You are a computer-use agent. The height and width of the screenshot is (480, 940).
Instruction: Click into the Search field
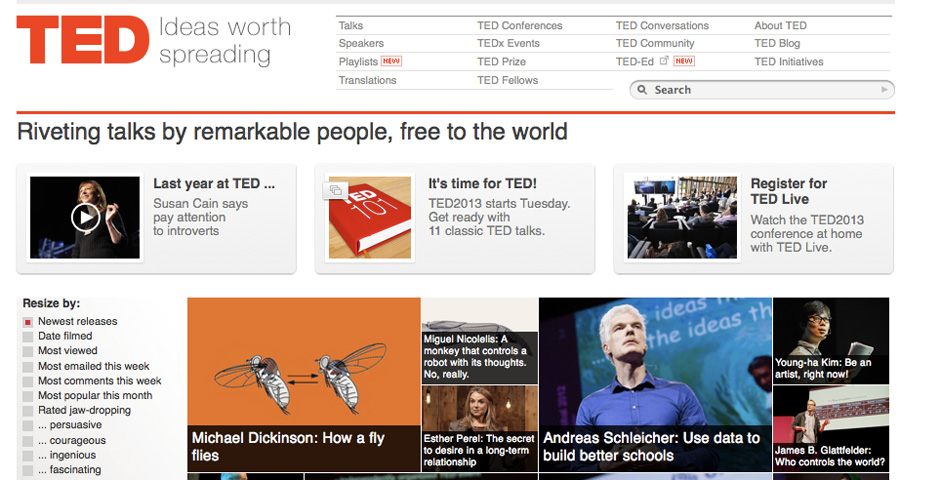tap(762, 90)
